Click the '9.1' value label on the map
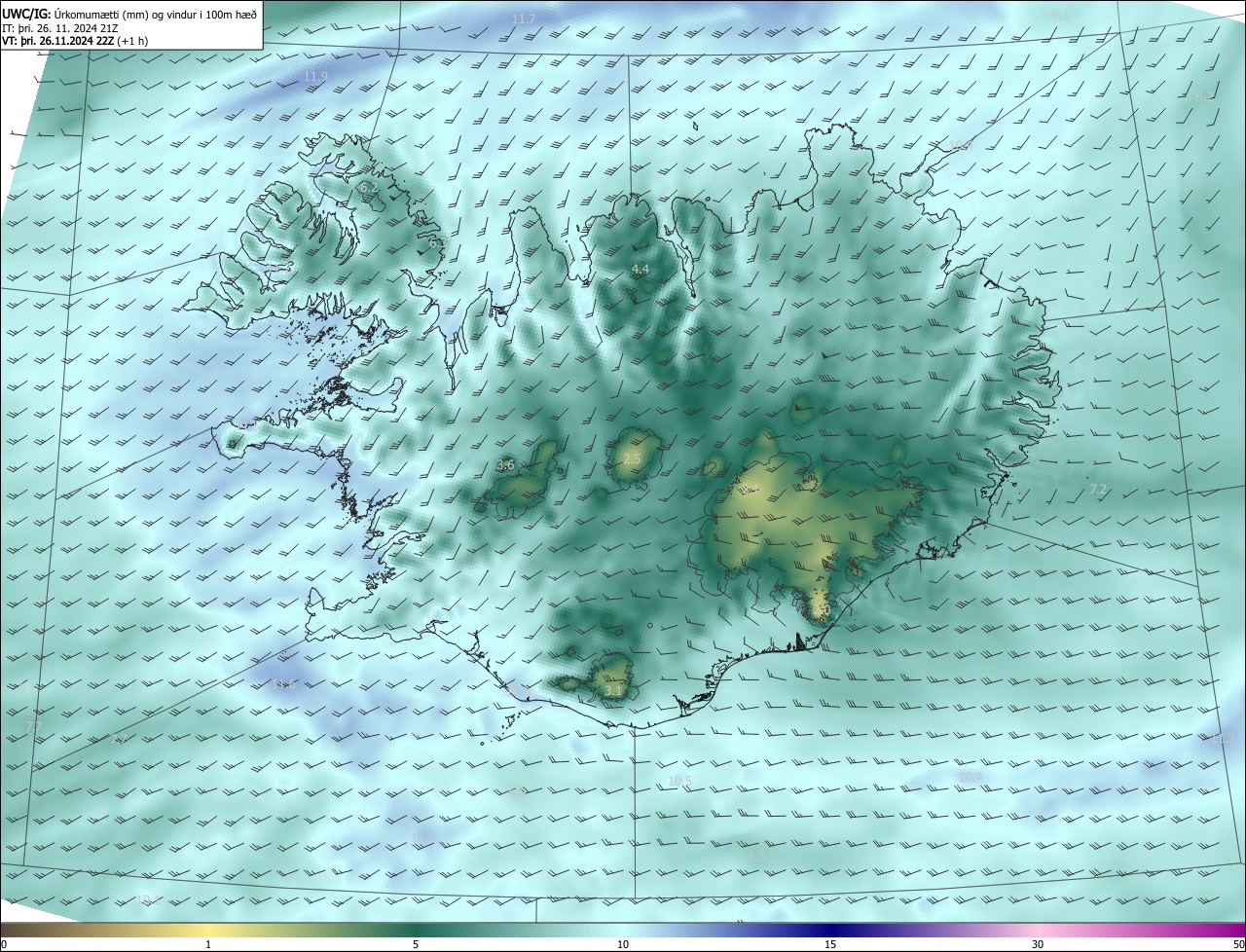The image size is (1246, 952). pos(1060,15)
